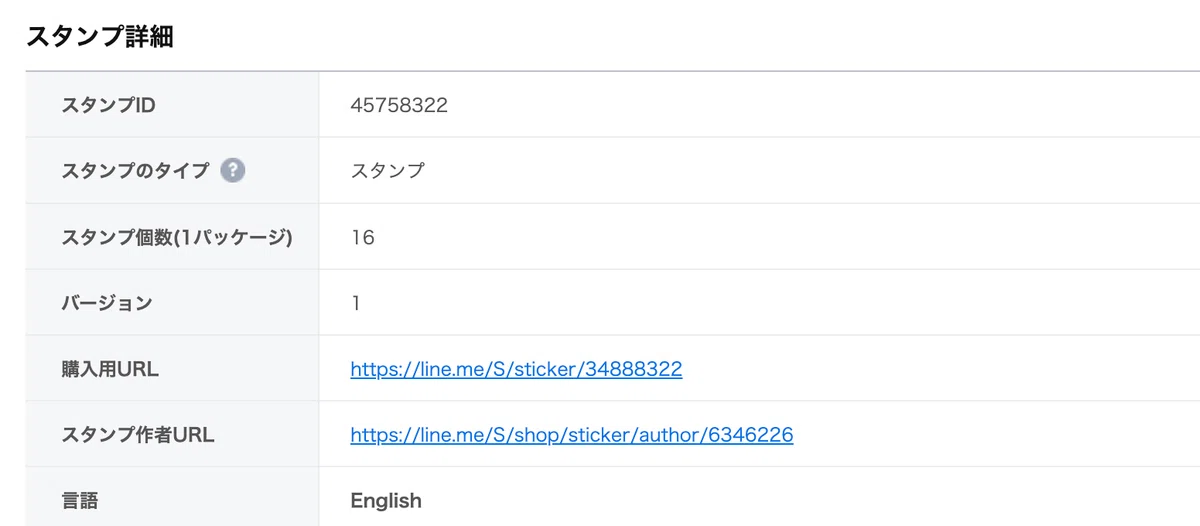This screenshot has width=1200, height=526.
Task: Open the help icon beside スタンプのタイプ
Action: [x=233, y=170]
